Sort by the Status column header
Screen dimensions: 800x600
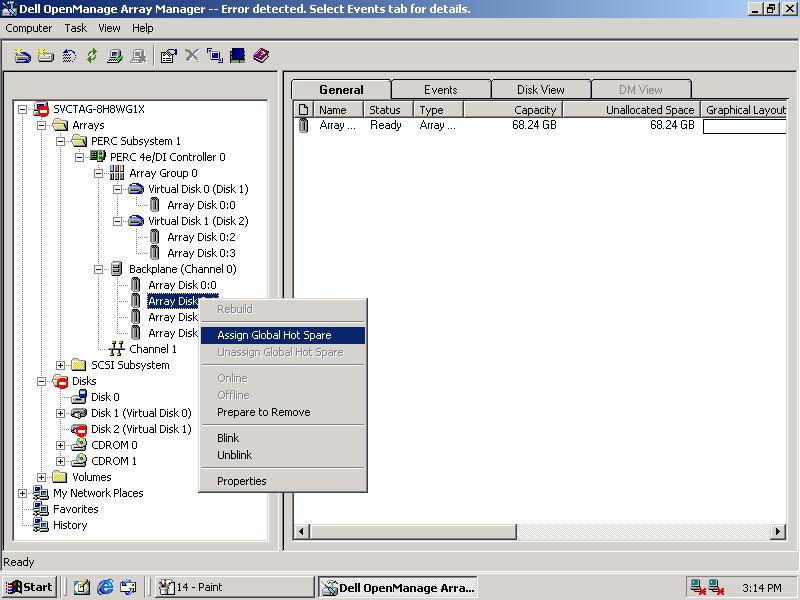coord(389,110)
